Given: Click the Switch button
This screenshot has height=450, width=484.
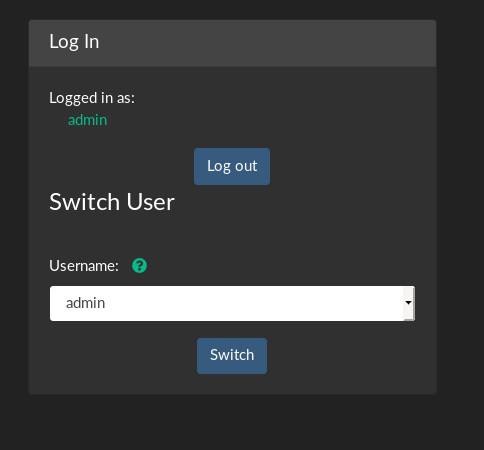Looking at the screenshot, I should click(x=232, y=356).
